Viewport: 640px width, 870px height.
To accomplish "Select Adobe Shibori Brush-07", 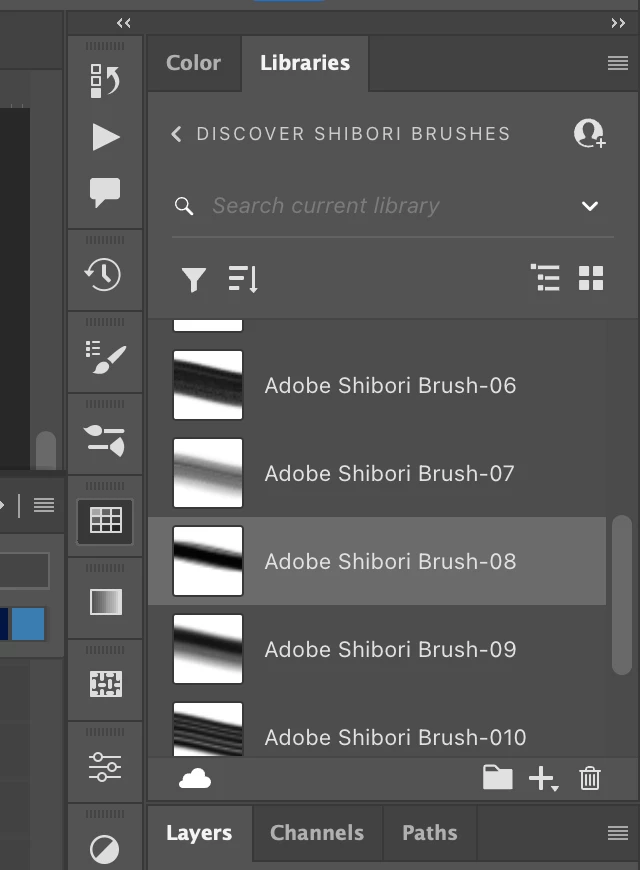I will click(377, 473).
